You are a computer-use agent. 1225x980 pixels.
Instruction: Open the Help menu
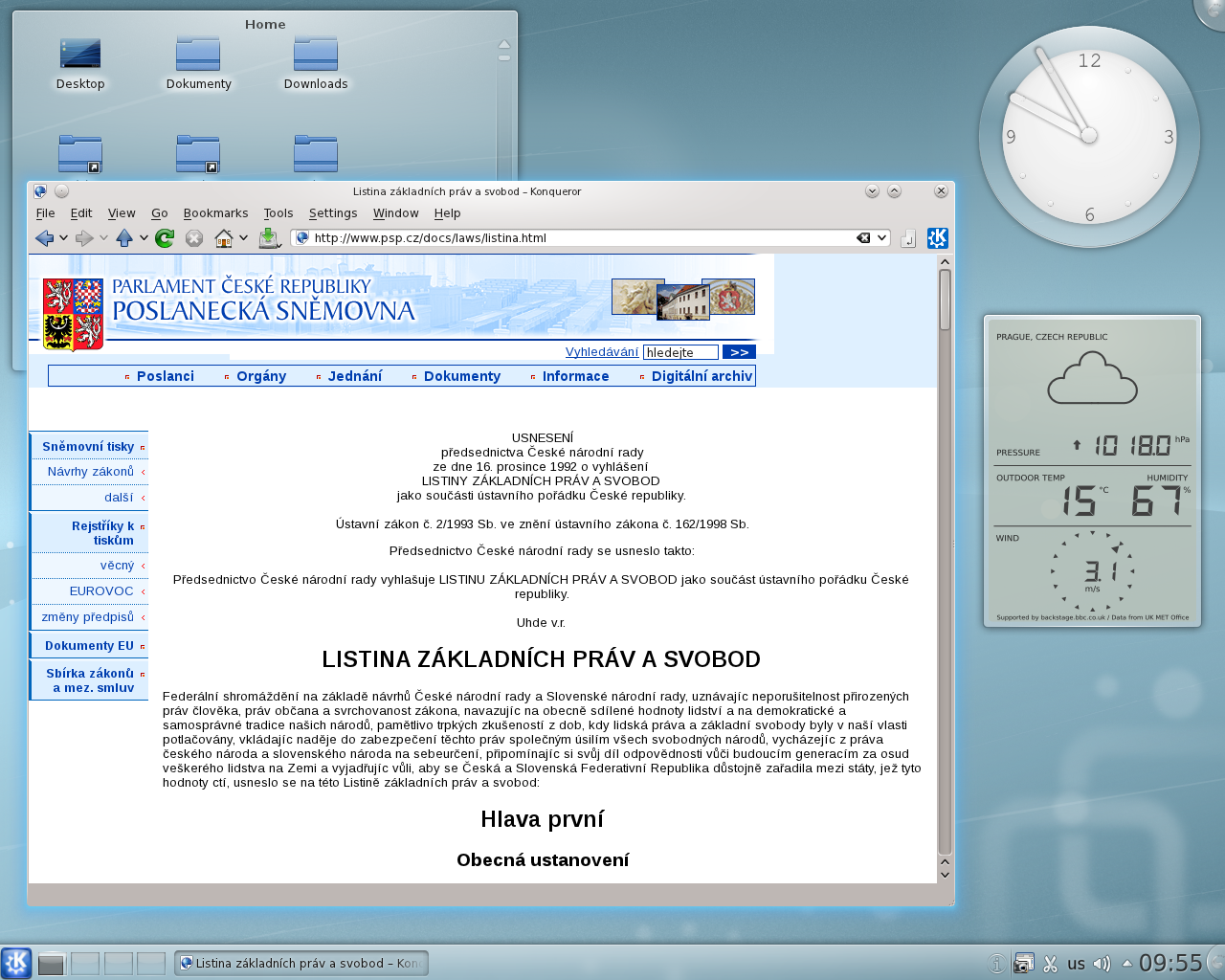point(447,213)
